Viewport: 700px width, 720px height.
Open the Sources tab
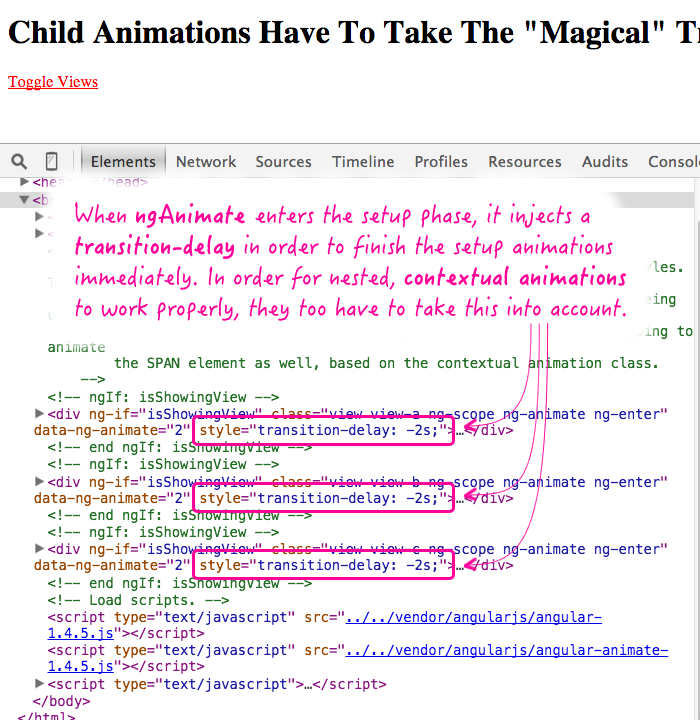point(283,161)
